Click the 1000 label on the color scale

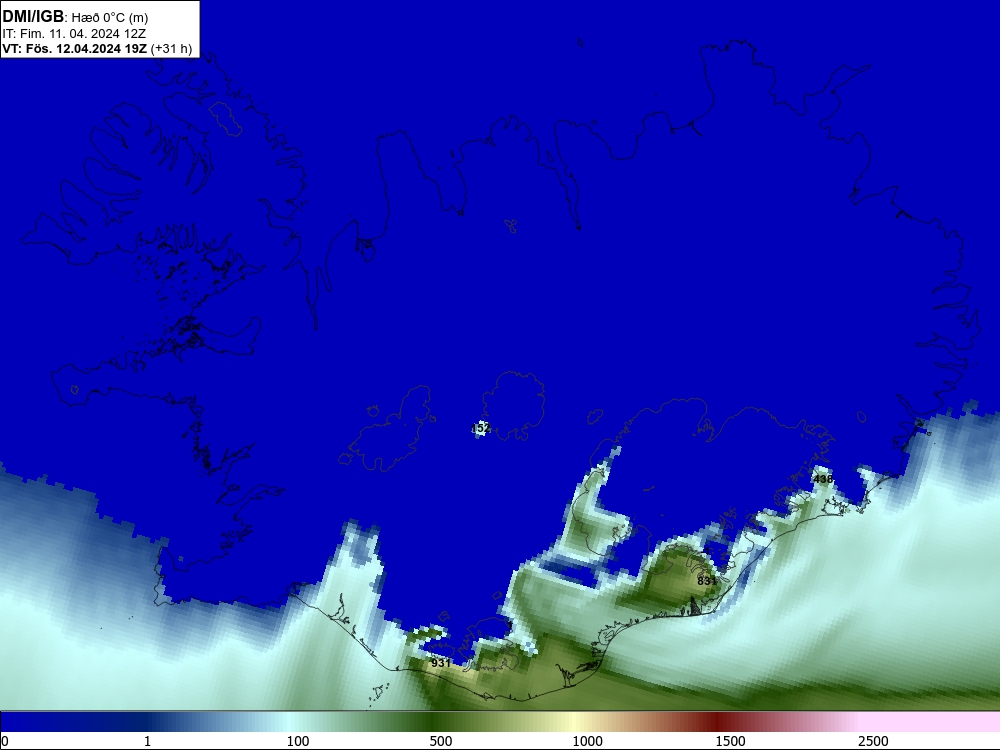pyautogui.click(x=587, y=741)
